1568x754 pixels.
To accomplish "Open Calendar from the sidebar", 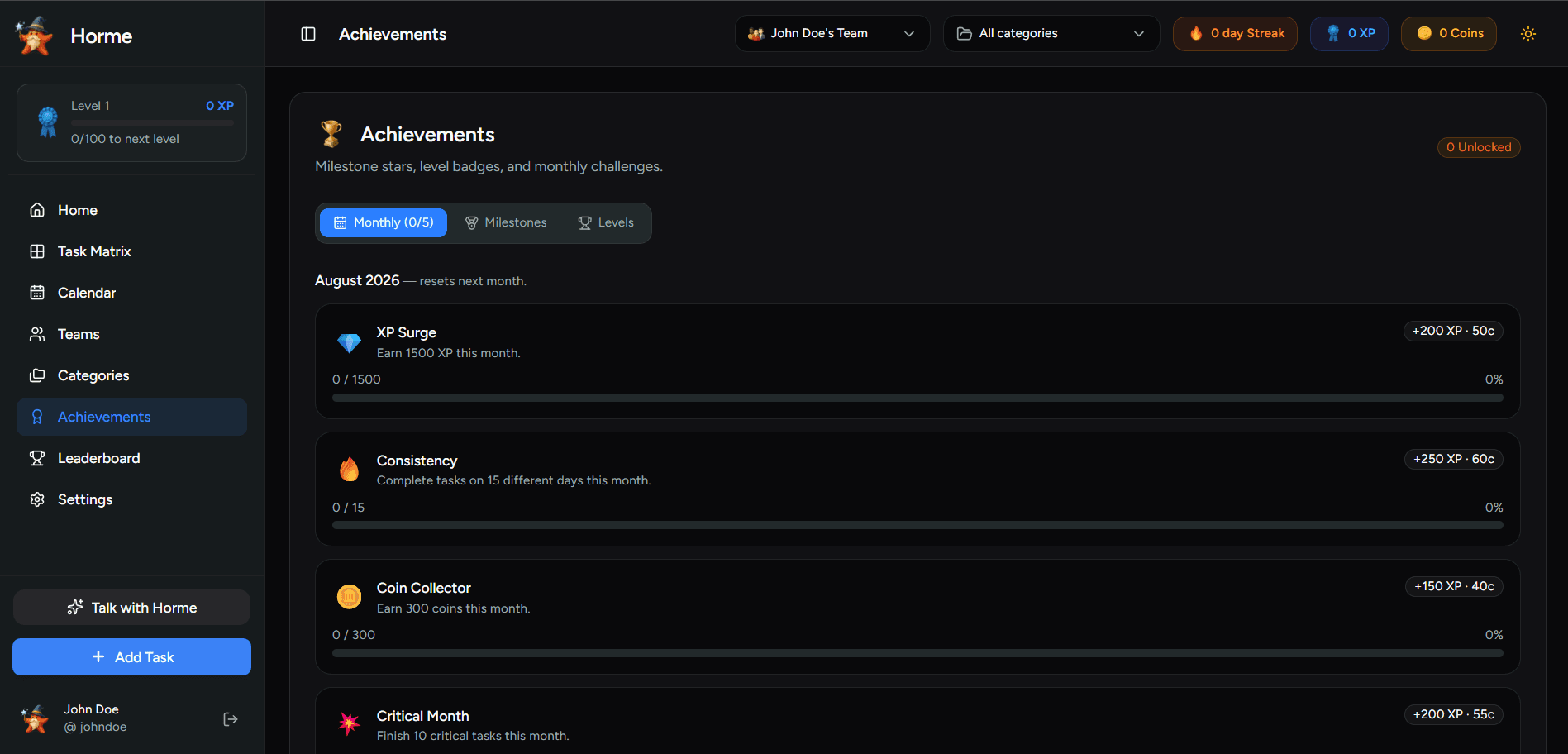I will tap(131, 293).
